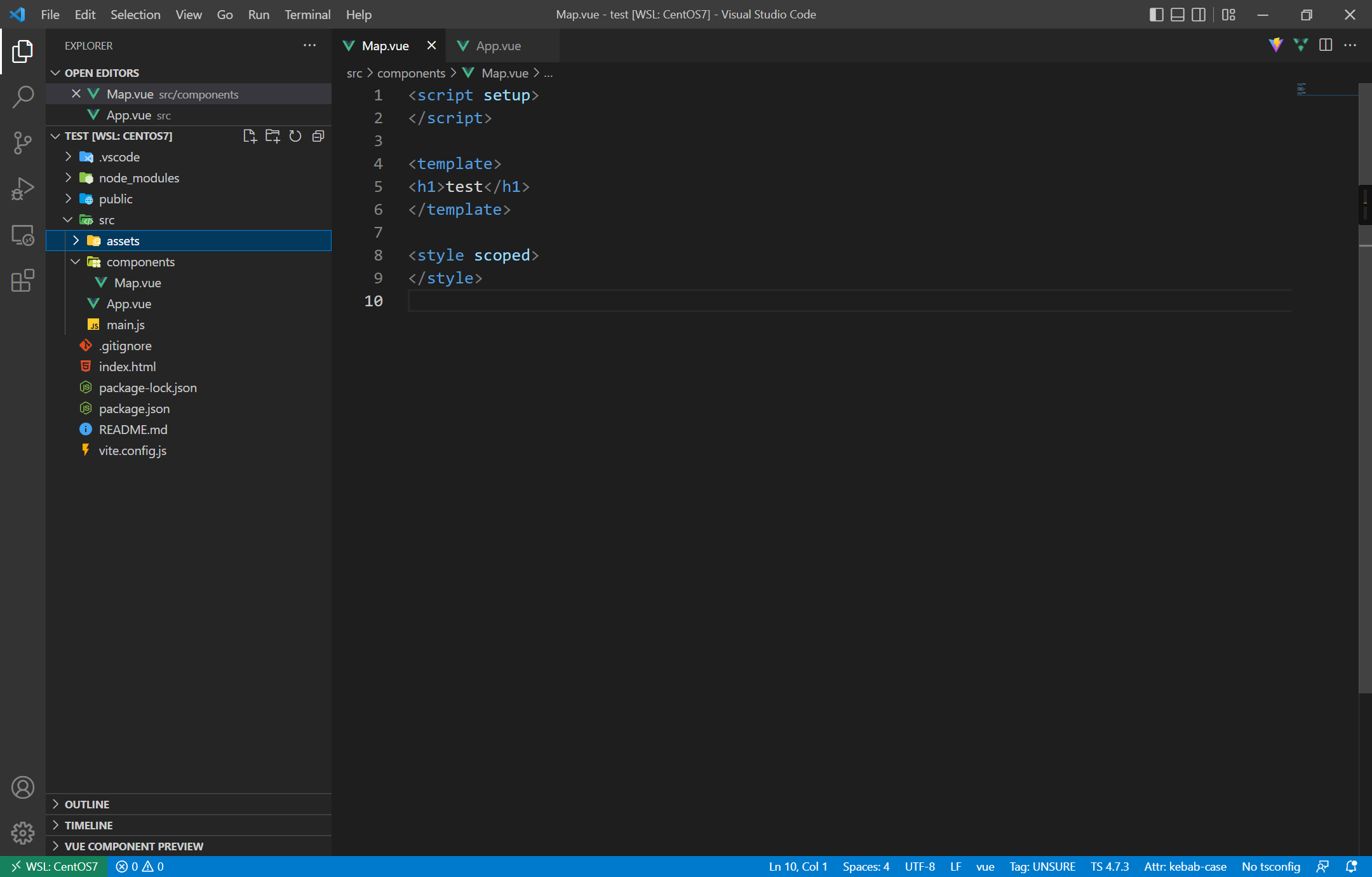Expand the Timeline section
Screen dimensions: 1372x877
tap(189, 826)
